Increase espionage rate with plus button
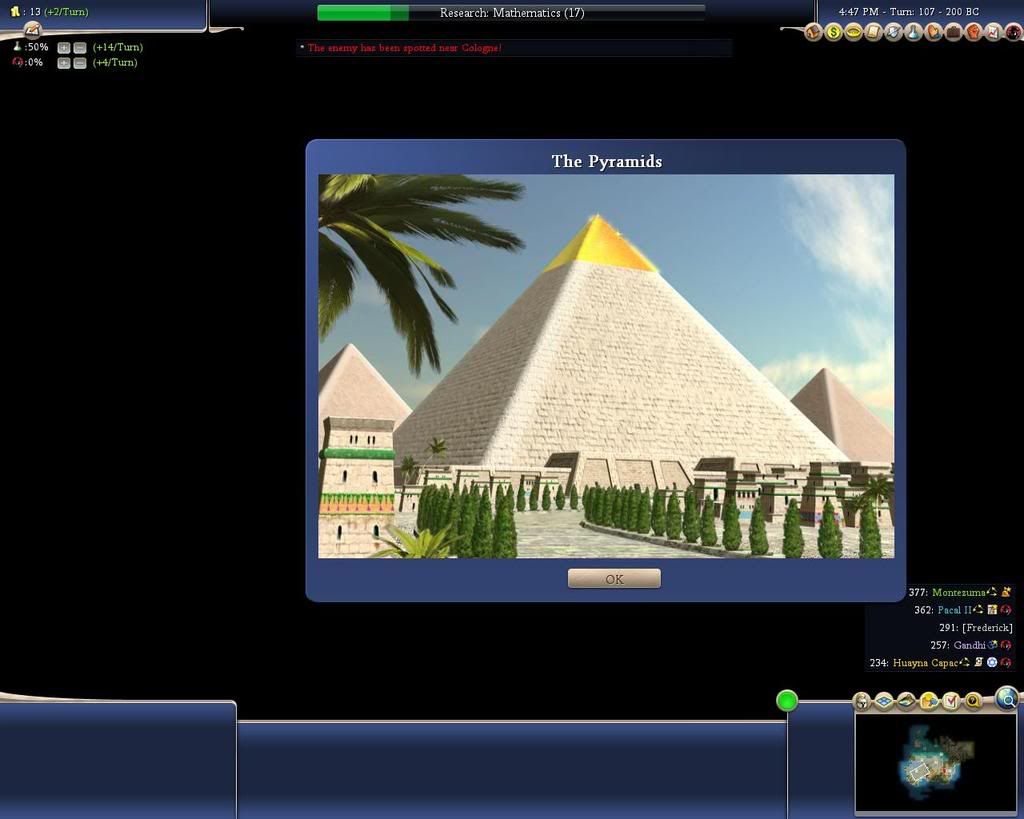1024x819 pixels. [63, 63]
